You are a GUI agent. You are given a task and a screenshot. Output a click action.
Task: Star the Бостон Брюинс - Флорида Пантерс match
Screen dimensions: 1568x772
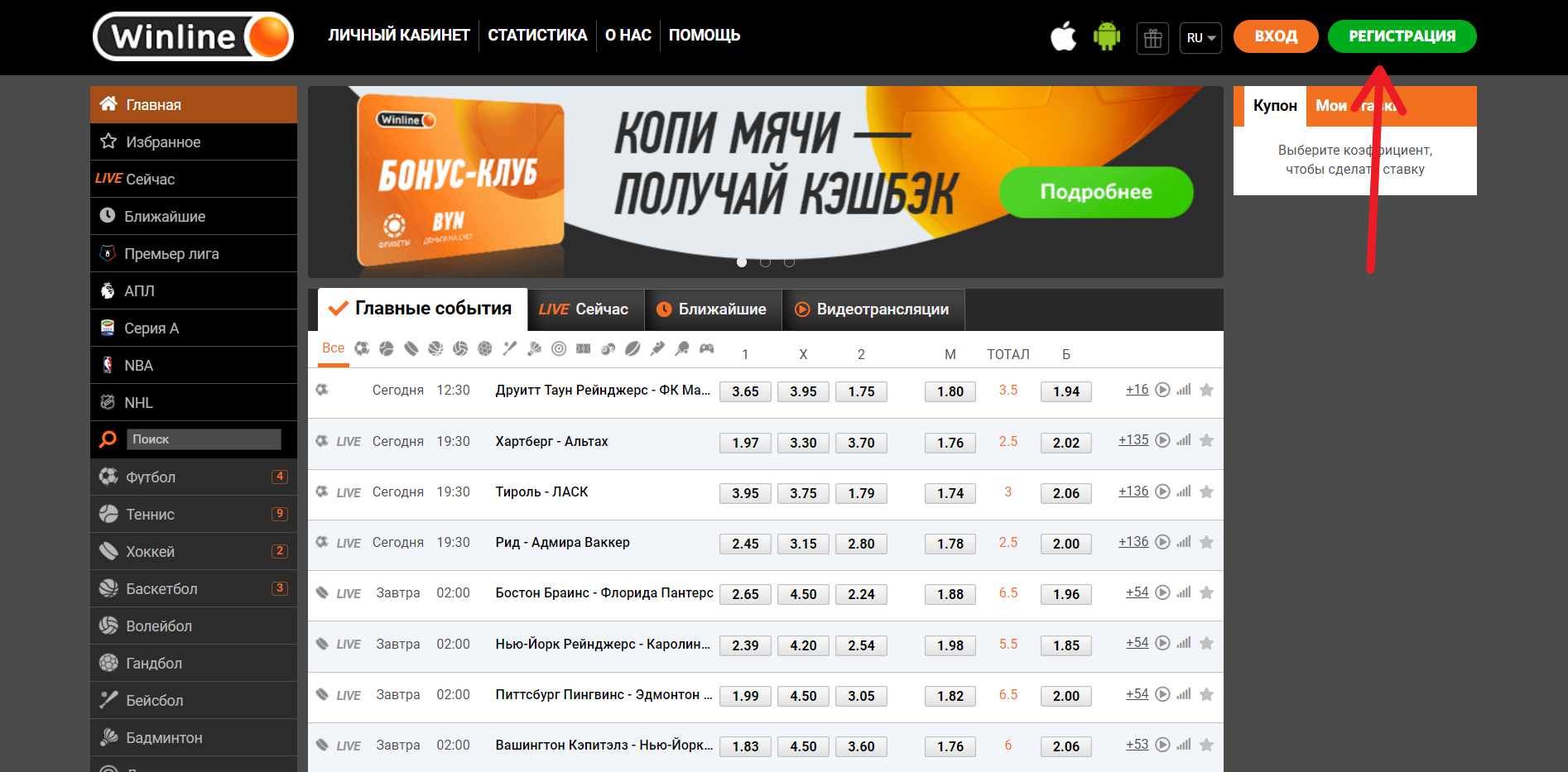[x=1206, y=592]
